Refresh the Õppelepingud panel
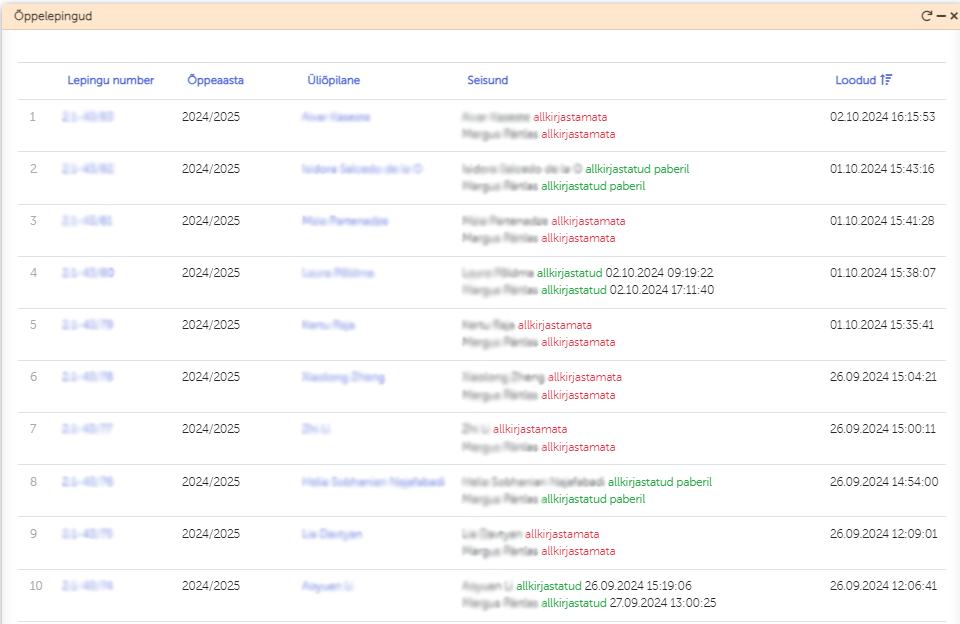Viewport: 960px width, 624px height. (x=926, y=16)
